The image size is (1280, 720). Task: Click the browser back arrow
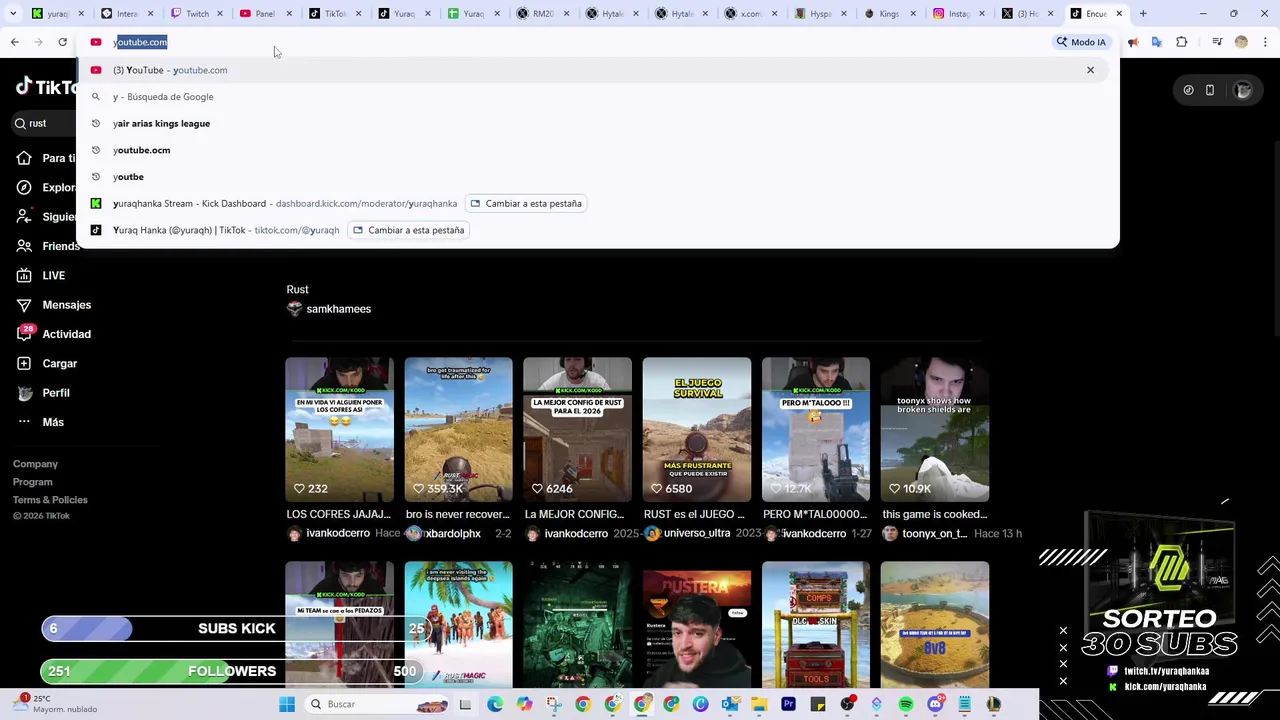click(x=15, y=42)
